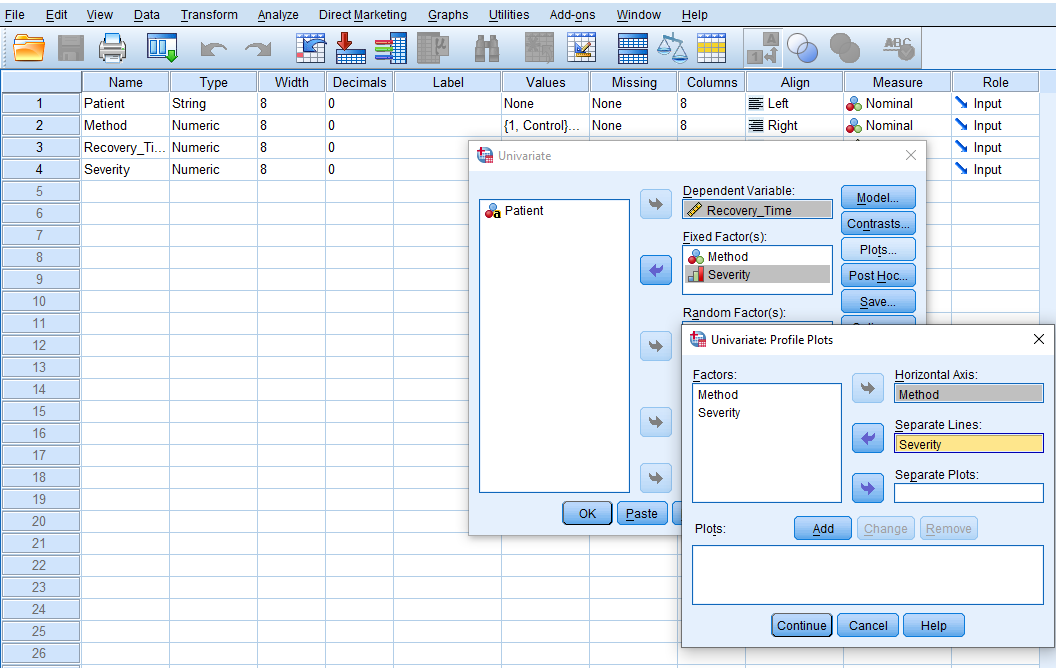Move variable to Dependent Variable arrow
Screen dimensions: 1056x668
tap(655, 204)
